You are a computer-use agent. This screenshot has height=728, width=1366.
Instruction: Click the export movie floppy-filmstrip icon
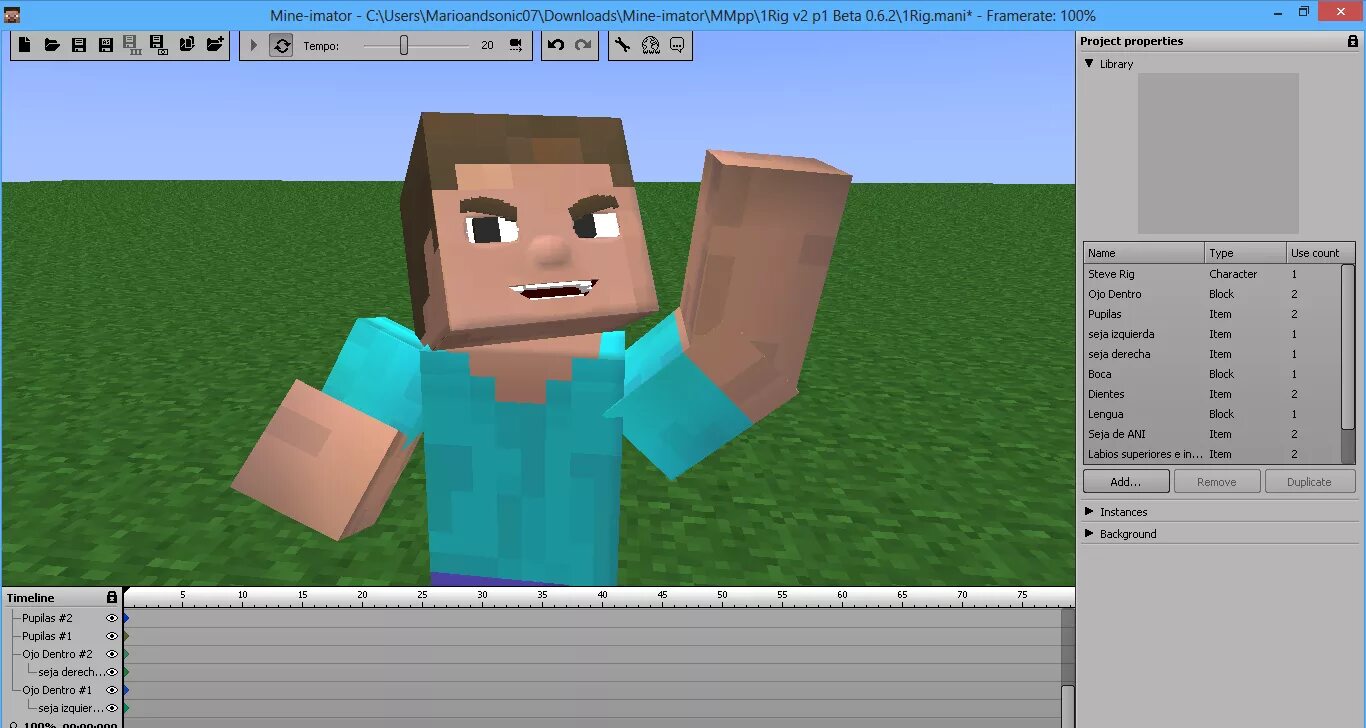click(x=132, y=45)
